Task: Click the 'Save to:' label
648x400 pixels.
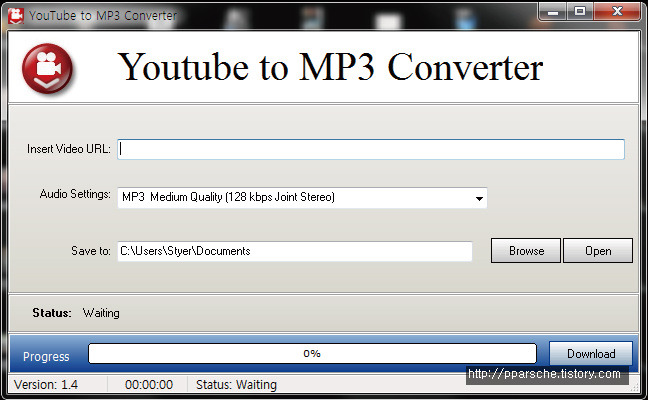Action: pos(91,251)
